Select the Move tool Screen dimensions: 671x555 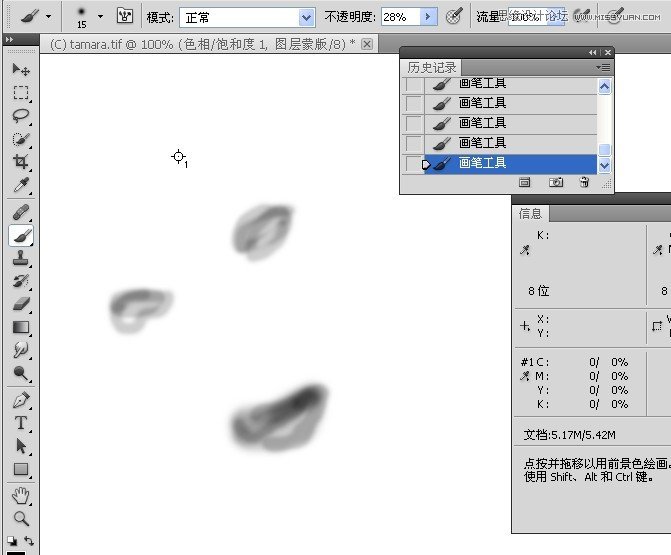21,70
